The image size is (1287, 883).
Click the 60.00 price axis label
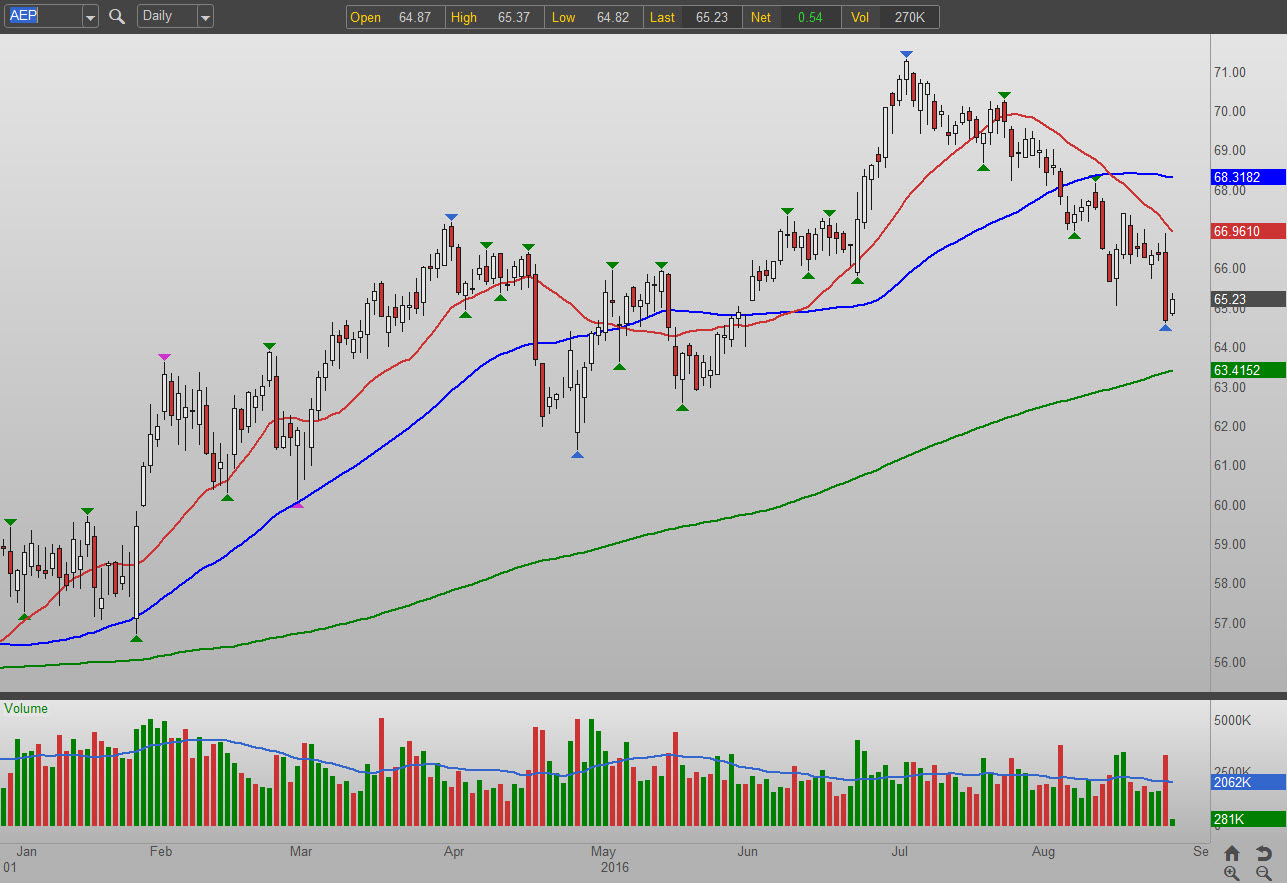1230,505
